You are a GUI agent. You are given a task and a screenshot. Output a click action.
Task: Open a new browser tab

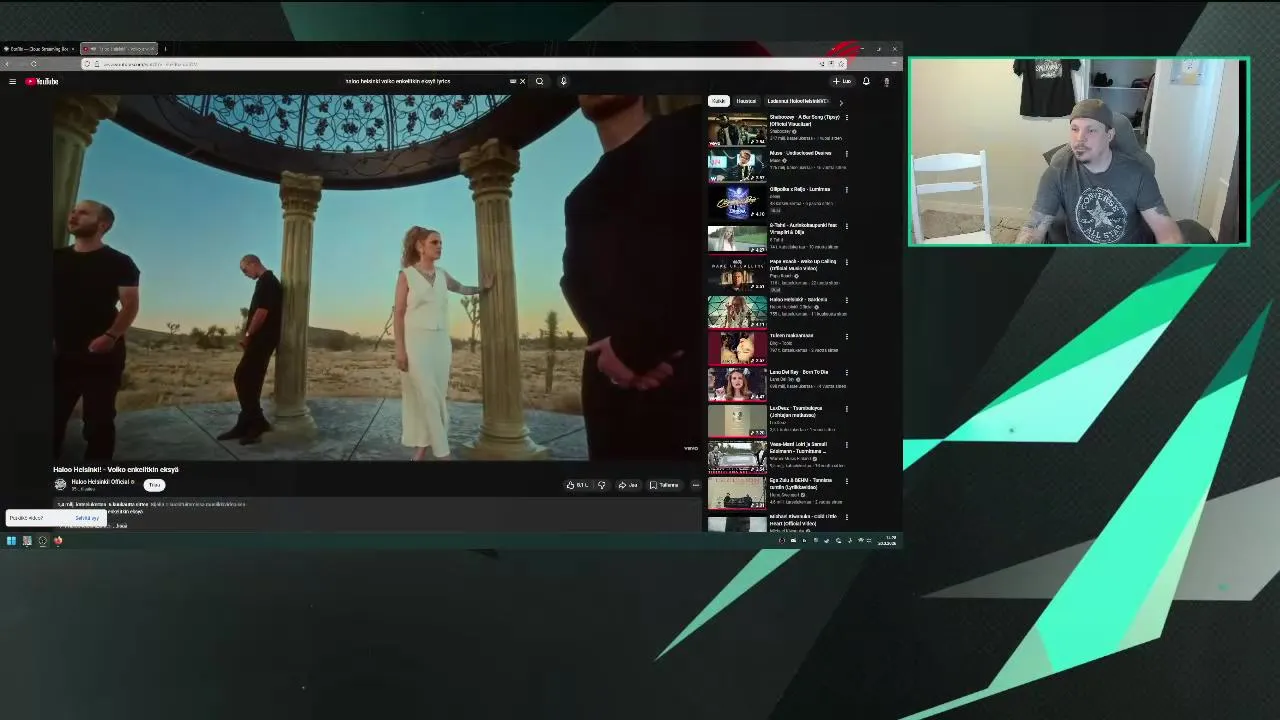click(165, 48)
